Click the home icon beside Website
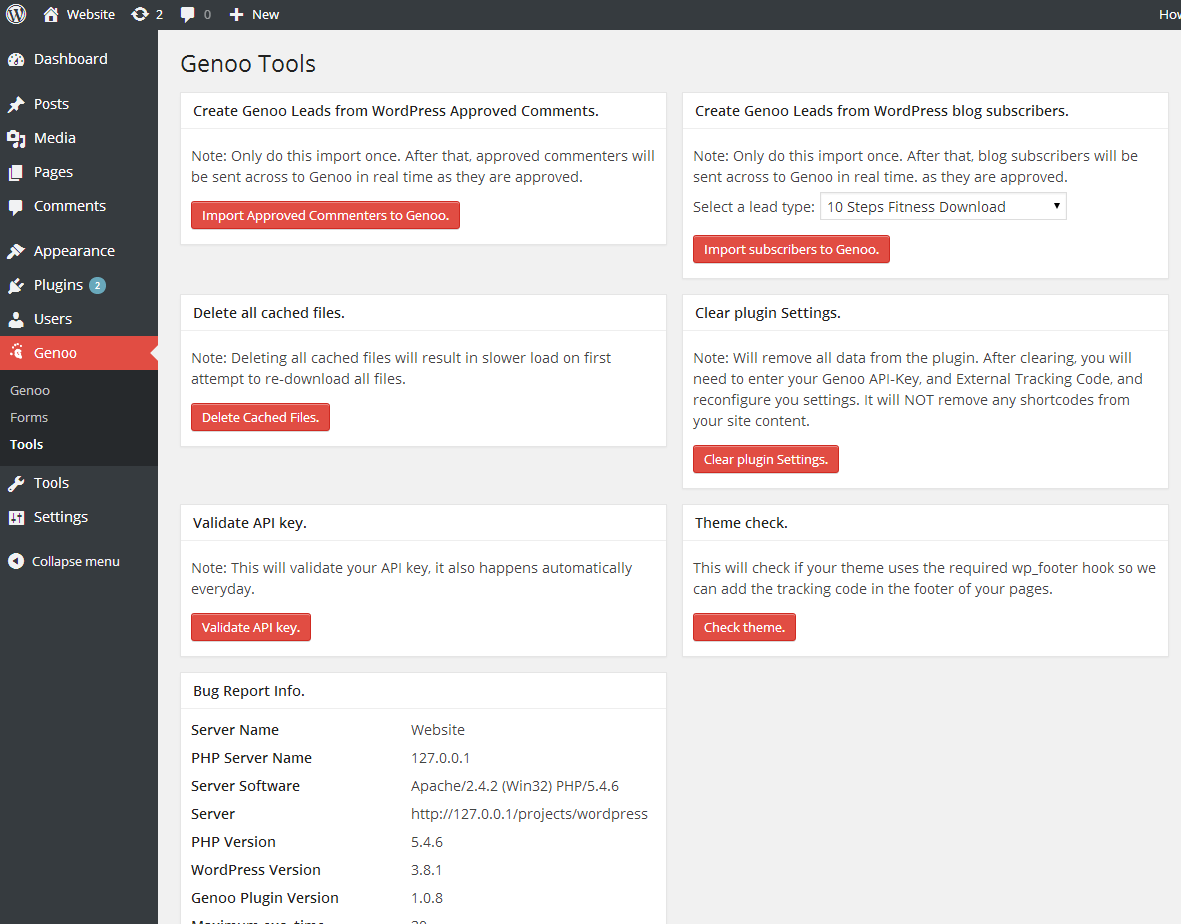 (50, 14)
